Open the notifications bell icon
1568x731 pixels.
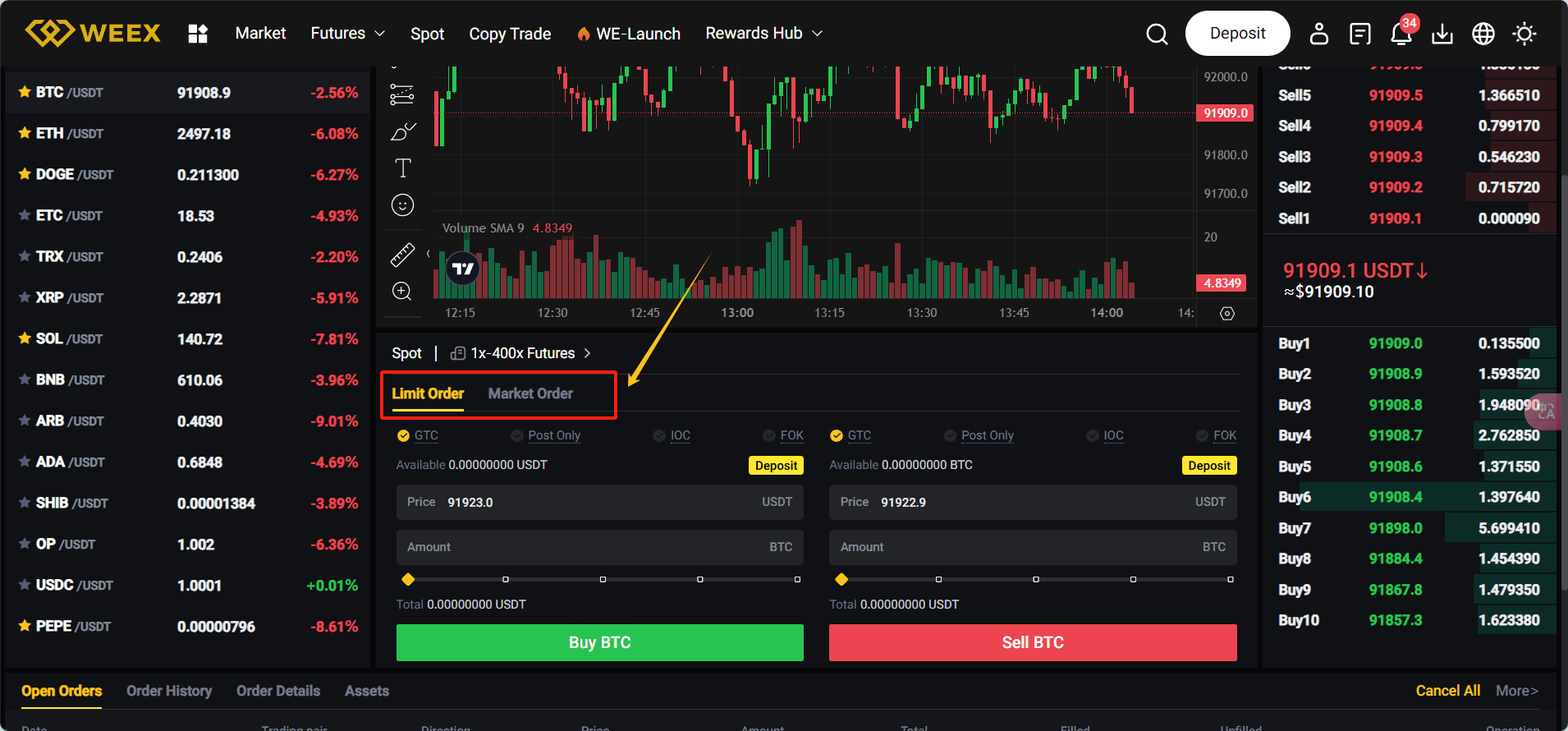(1401, 34)
